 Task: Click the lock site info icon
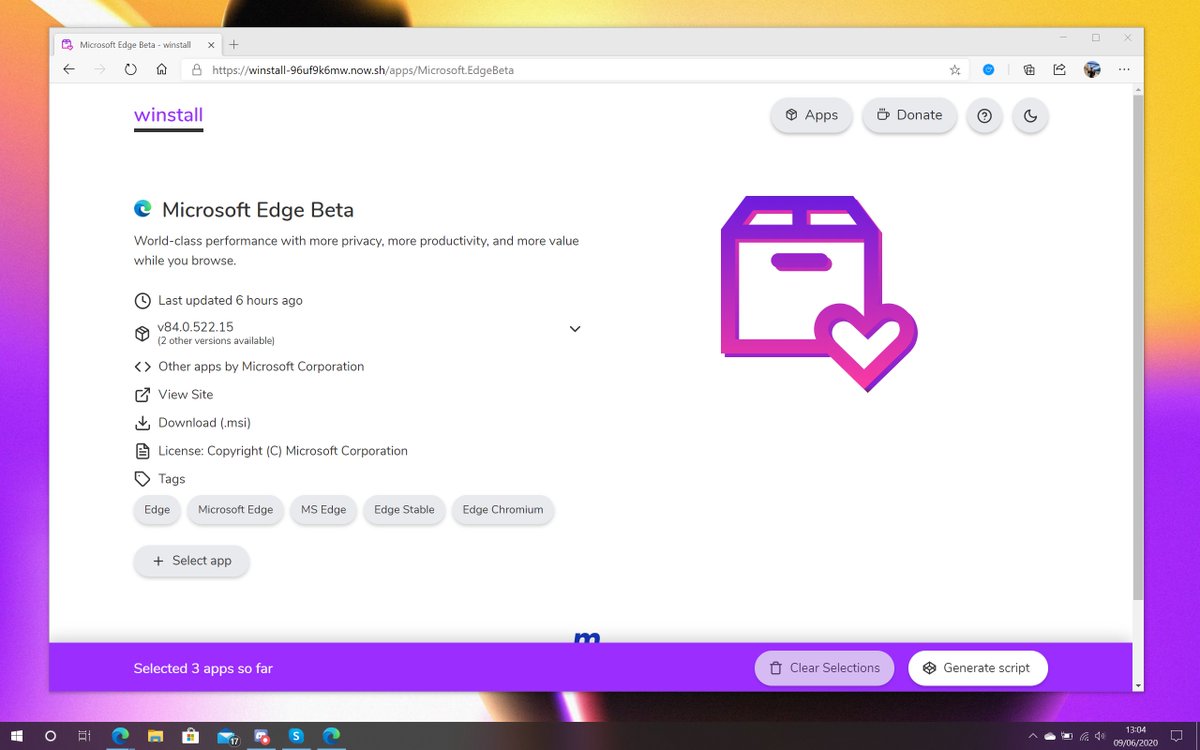click(196, 70)
